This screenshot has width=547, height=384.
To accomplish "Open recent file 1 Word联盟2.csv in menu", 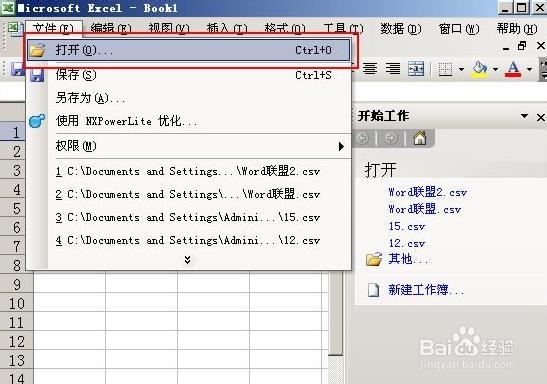I will tap(188, 171).
